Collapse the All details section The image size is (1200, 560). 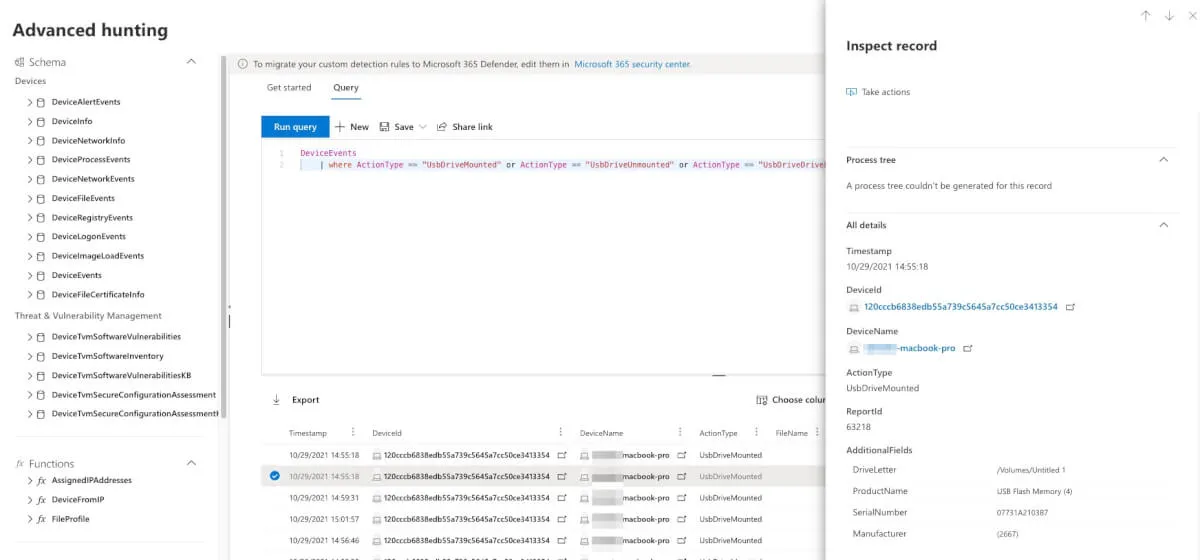(1163, 225)
